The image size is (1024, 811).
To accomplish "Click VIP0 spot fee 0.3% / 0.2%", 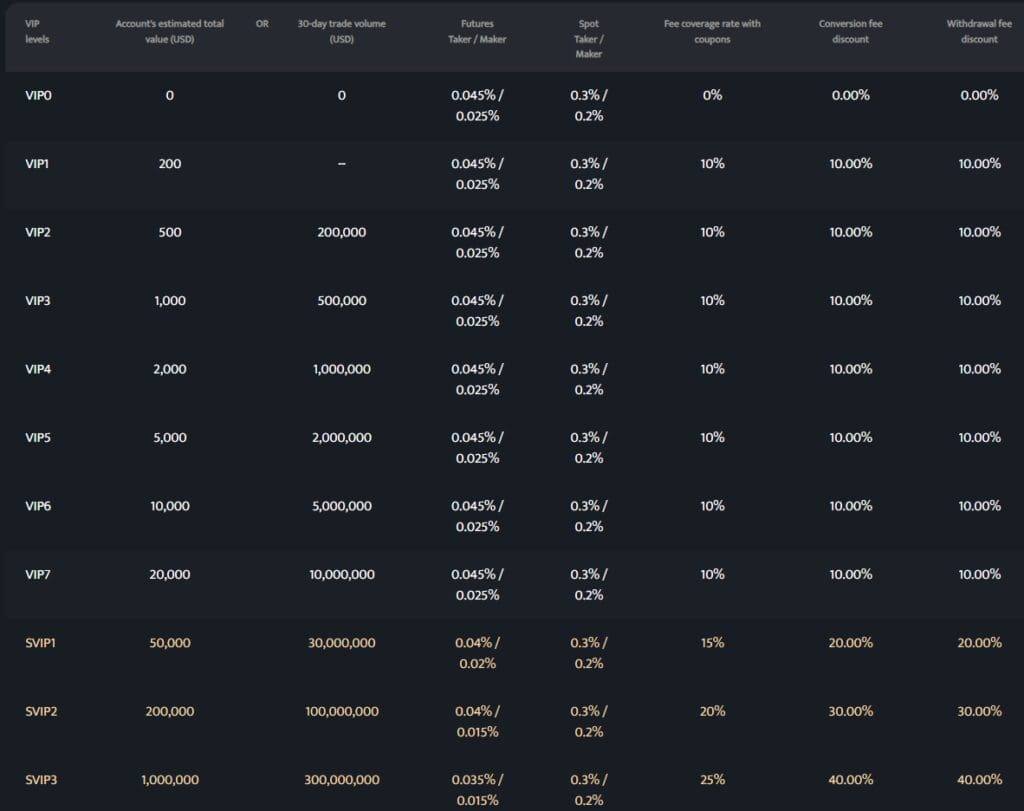I will pos(588,106).
